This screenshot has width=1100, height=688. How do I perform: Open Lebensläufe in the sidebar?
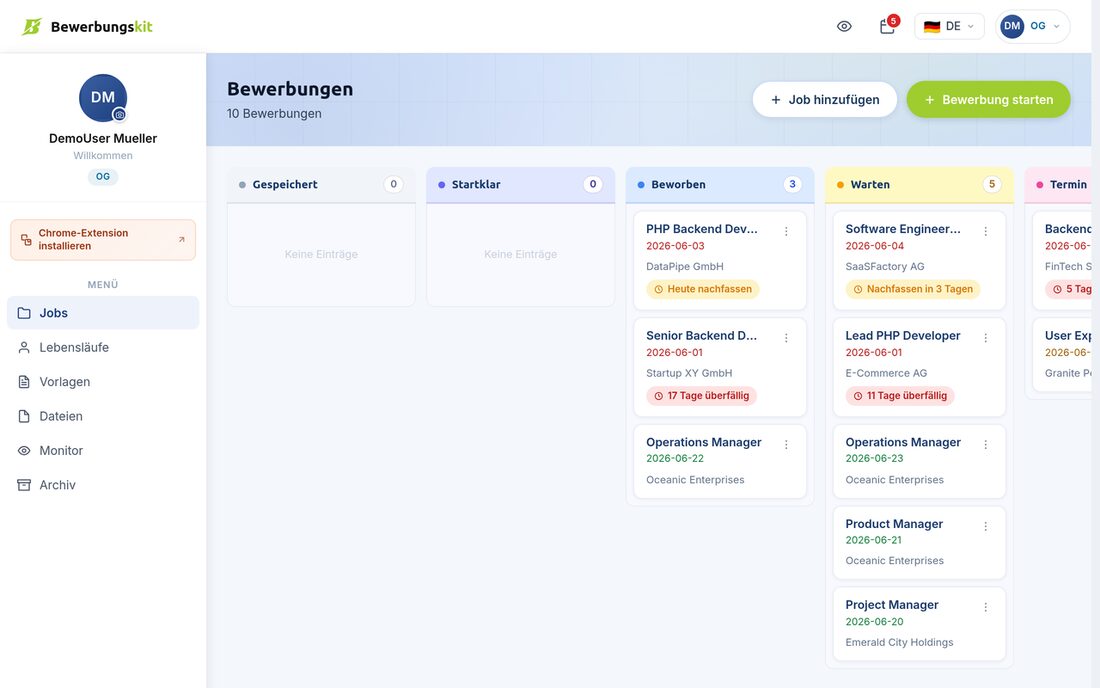(102, 347)
